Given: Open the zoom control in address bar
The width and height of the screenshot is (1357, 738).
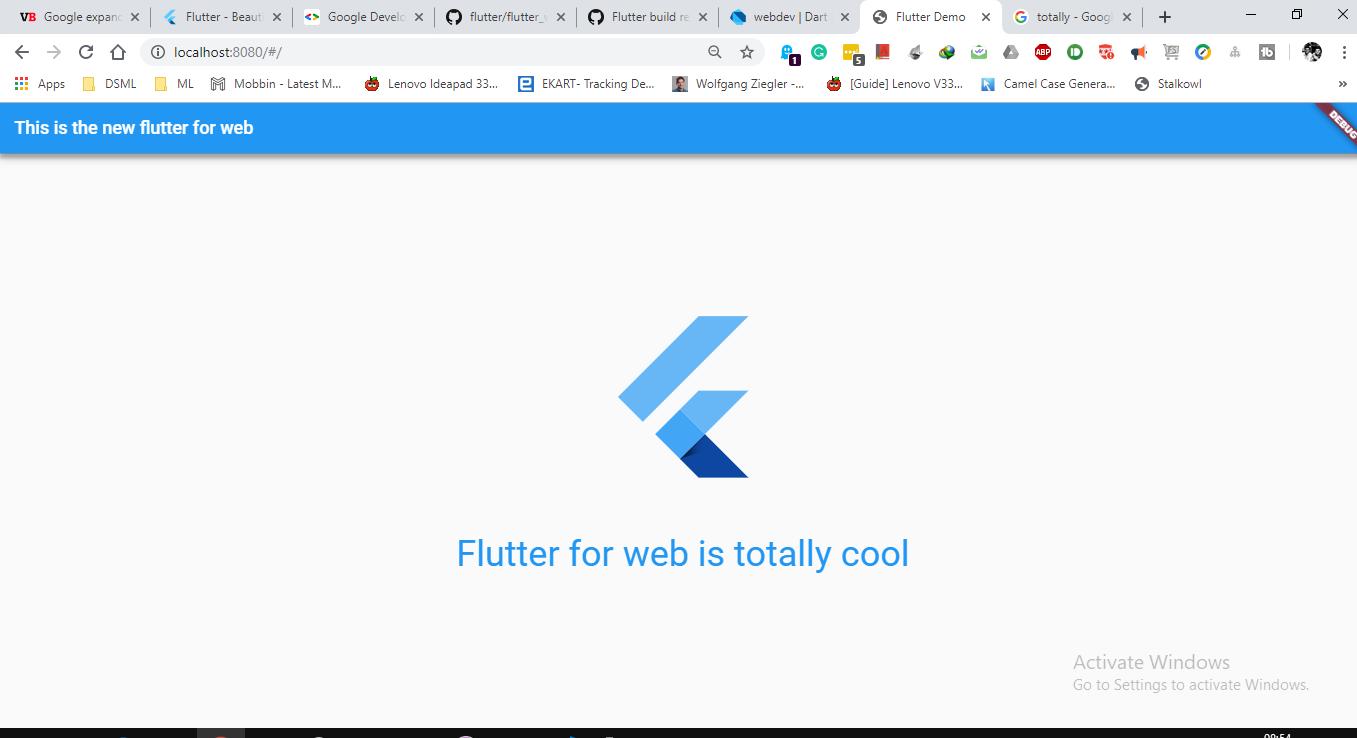Looking at the screenshot, I should [x=714, y=52].
